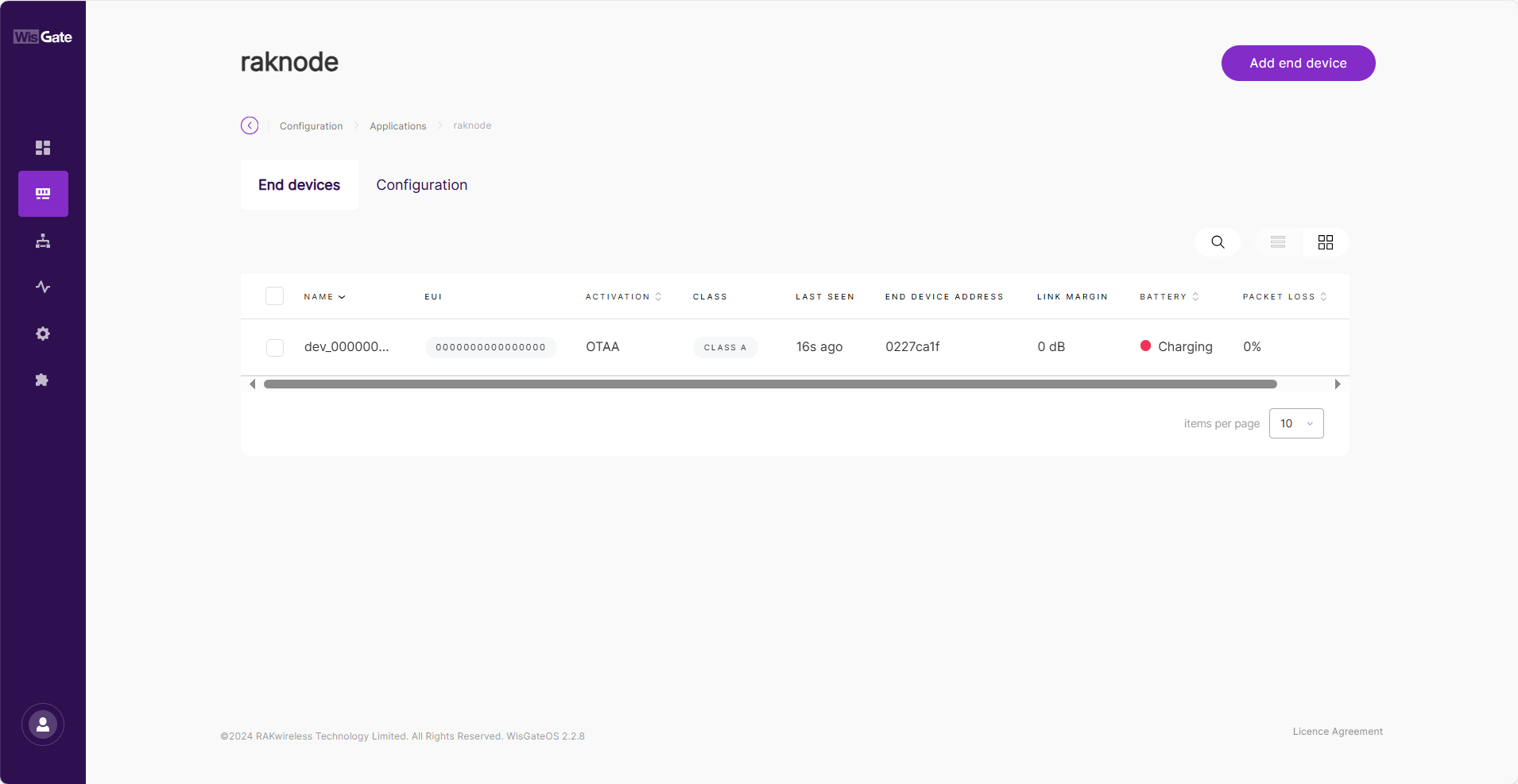
Task: Click left arrow of horizontal scrollbar
Action: tap(253, 384)
